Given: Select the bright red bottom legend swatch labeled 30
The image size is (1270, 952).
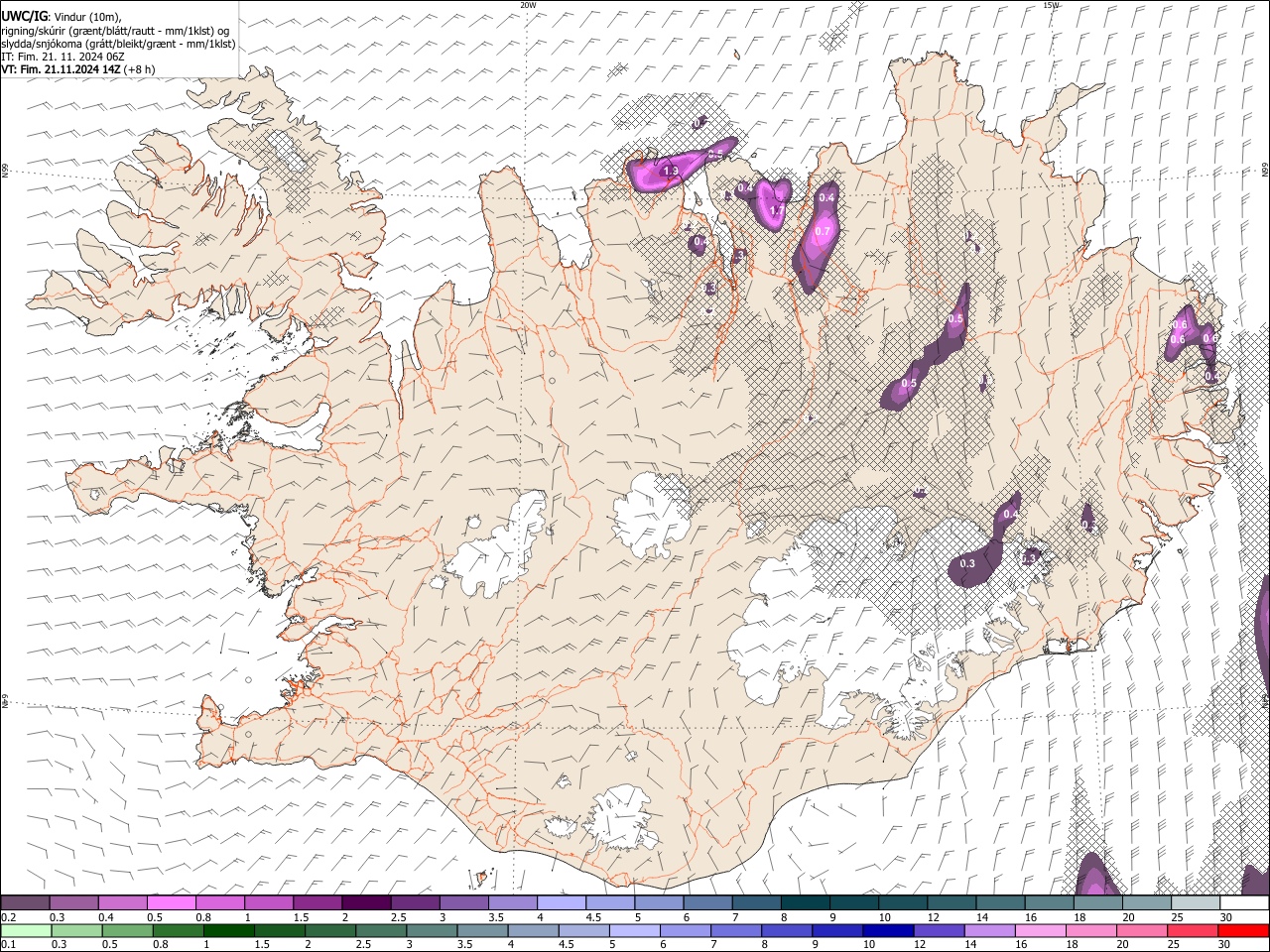Looking at the screenshot, I should tap(1244, 930).
